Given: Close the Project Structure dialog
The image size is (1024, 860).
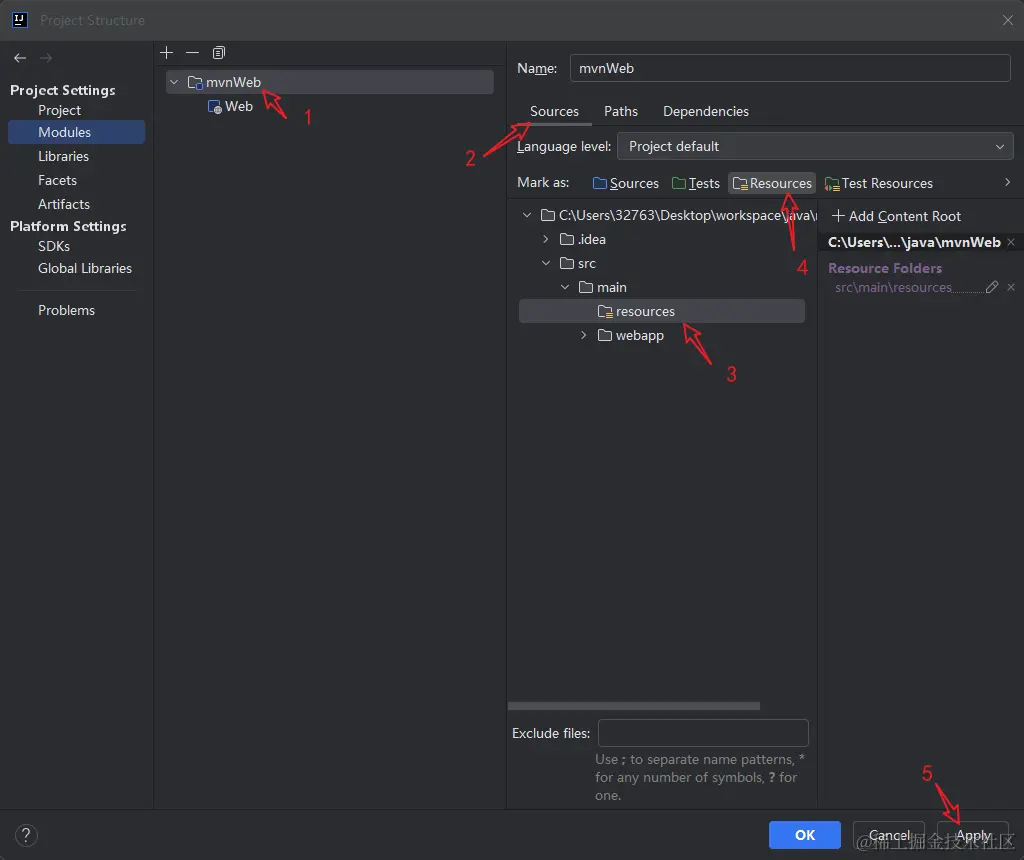Looking at the screenshot, I should (1008, 20).
